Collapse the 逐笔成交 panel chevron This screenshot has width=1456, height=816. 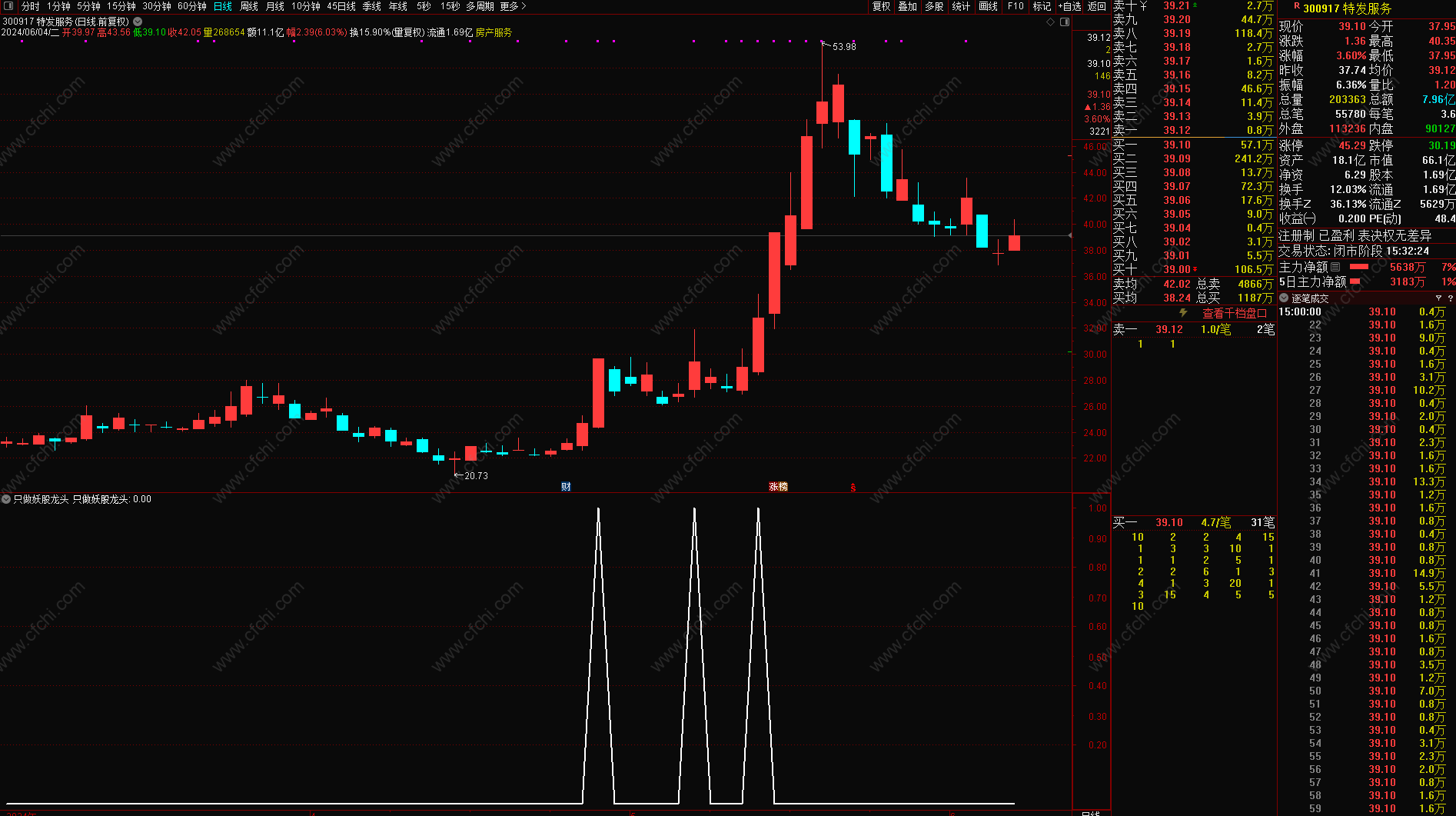click(1284, 298)
